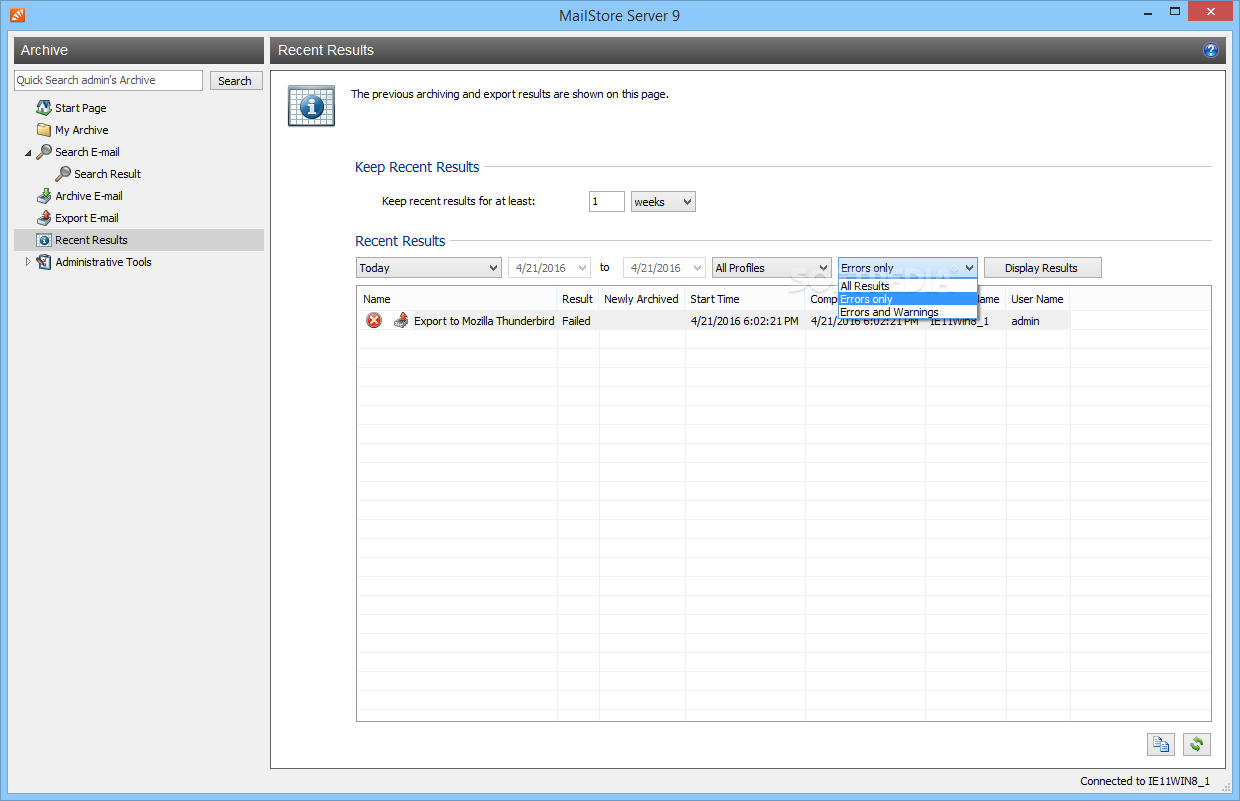Open the start date picker dropdown
Viewport: 1240px width, 801px height.
(583, 268)
